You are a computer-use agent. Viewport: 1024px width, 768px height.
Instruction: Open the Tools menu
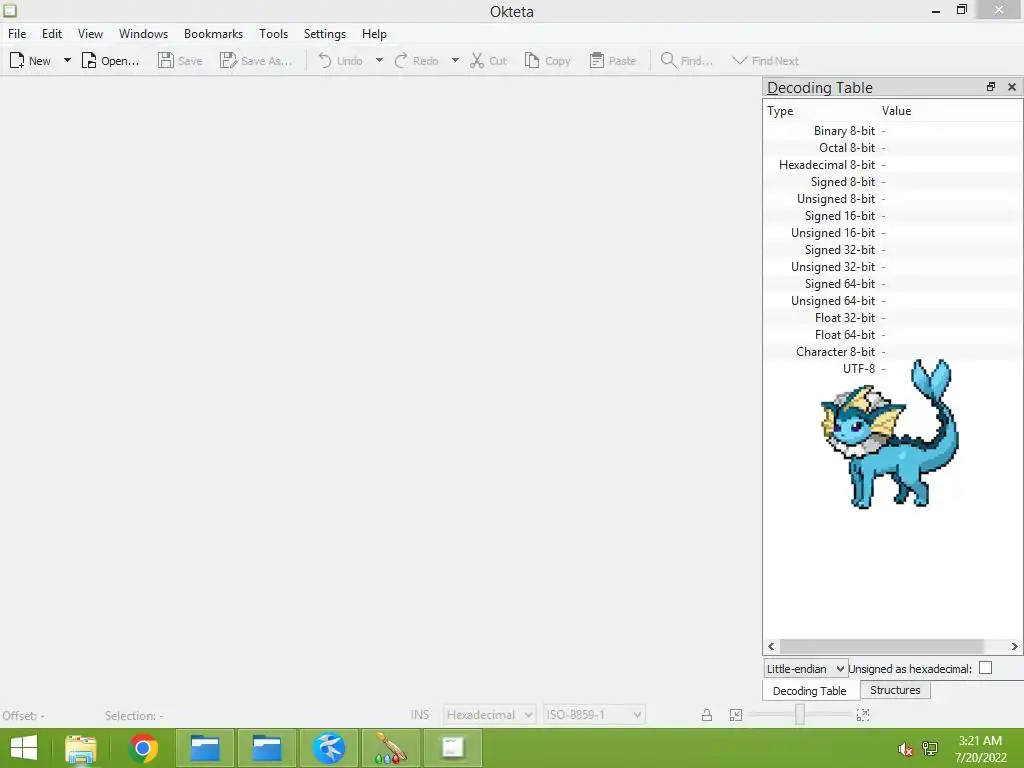point(273,34)
